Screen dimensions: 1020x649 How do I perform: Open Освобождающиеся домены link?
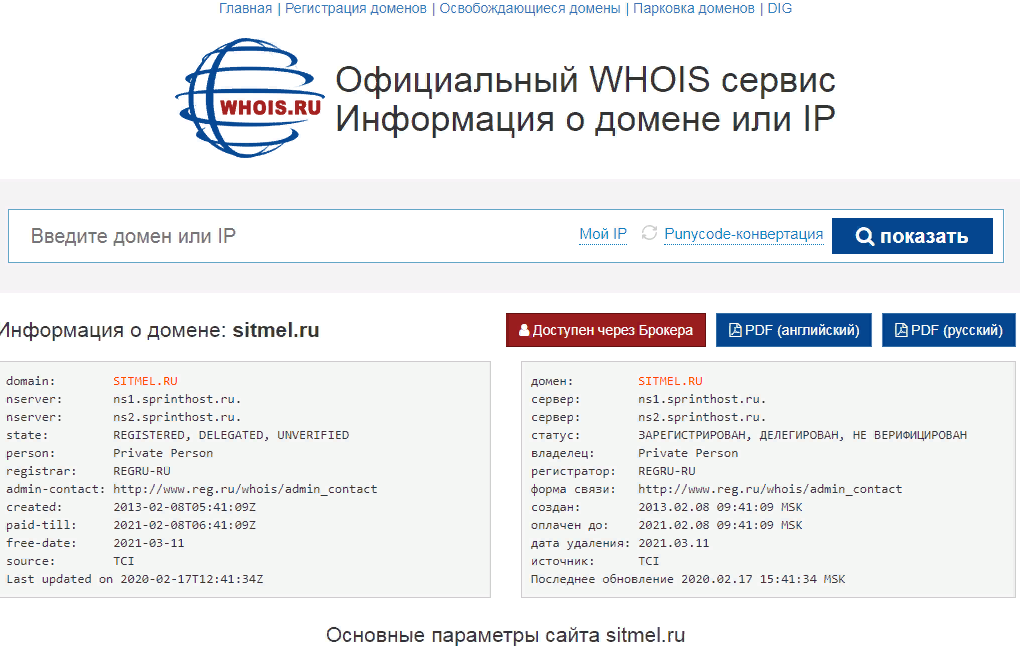click(530, 8)
